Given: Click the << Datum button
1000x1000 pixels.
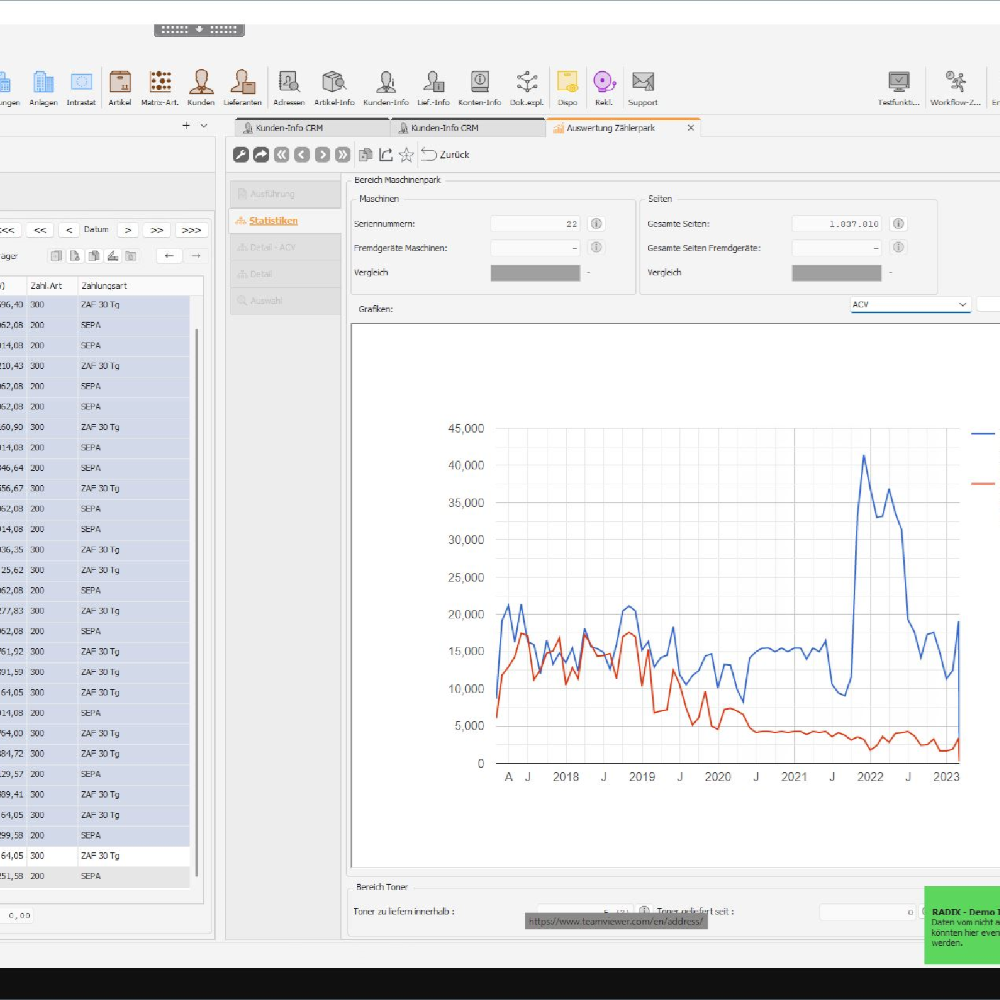Looking at the screenshot, I should [40, 230].
